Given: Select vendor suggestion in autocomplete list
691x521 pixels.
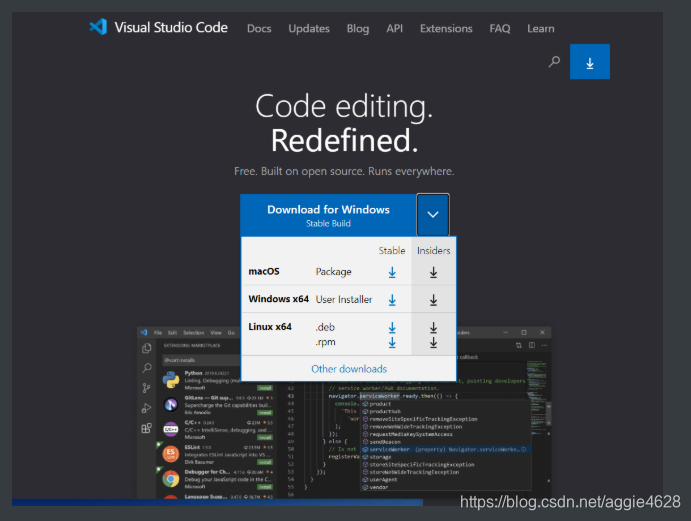Looking at the screenshot, I should click(446, 487).
